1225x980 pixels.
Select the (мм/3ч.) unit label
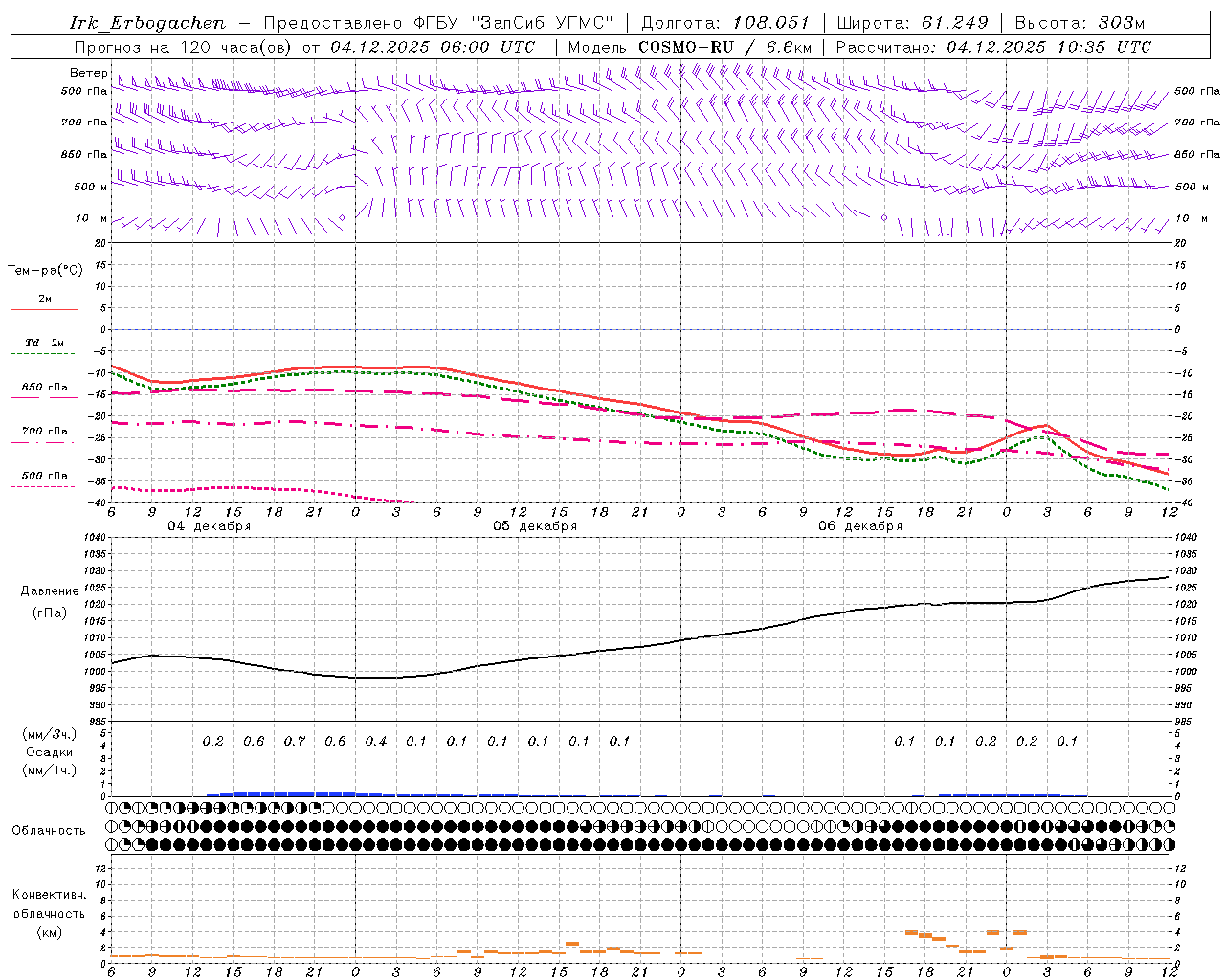49,735
